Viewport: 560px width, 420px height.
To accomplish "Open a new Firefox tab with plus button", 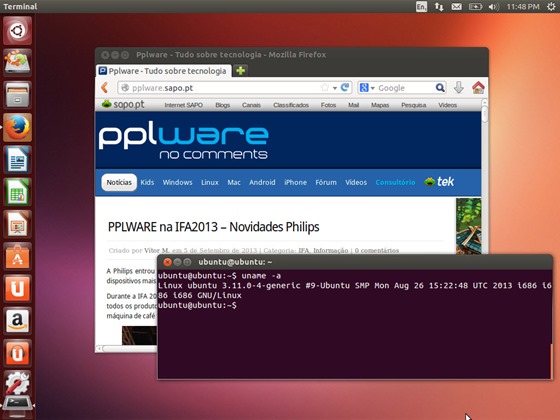I will tap(241, 71).
